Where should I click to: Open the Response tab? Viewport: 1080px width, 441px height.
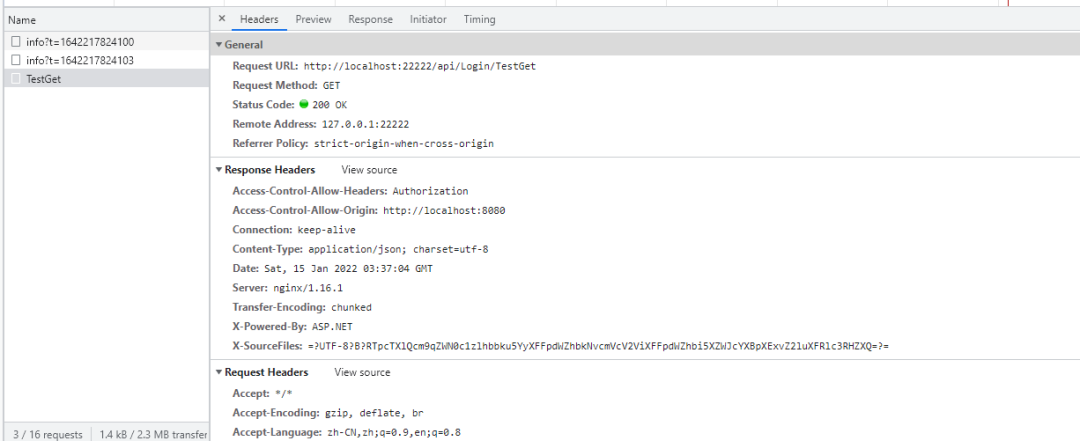371,19
